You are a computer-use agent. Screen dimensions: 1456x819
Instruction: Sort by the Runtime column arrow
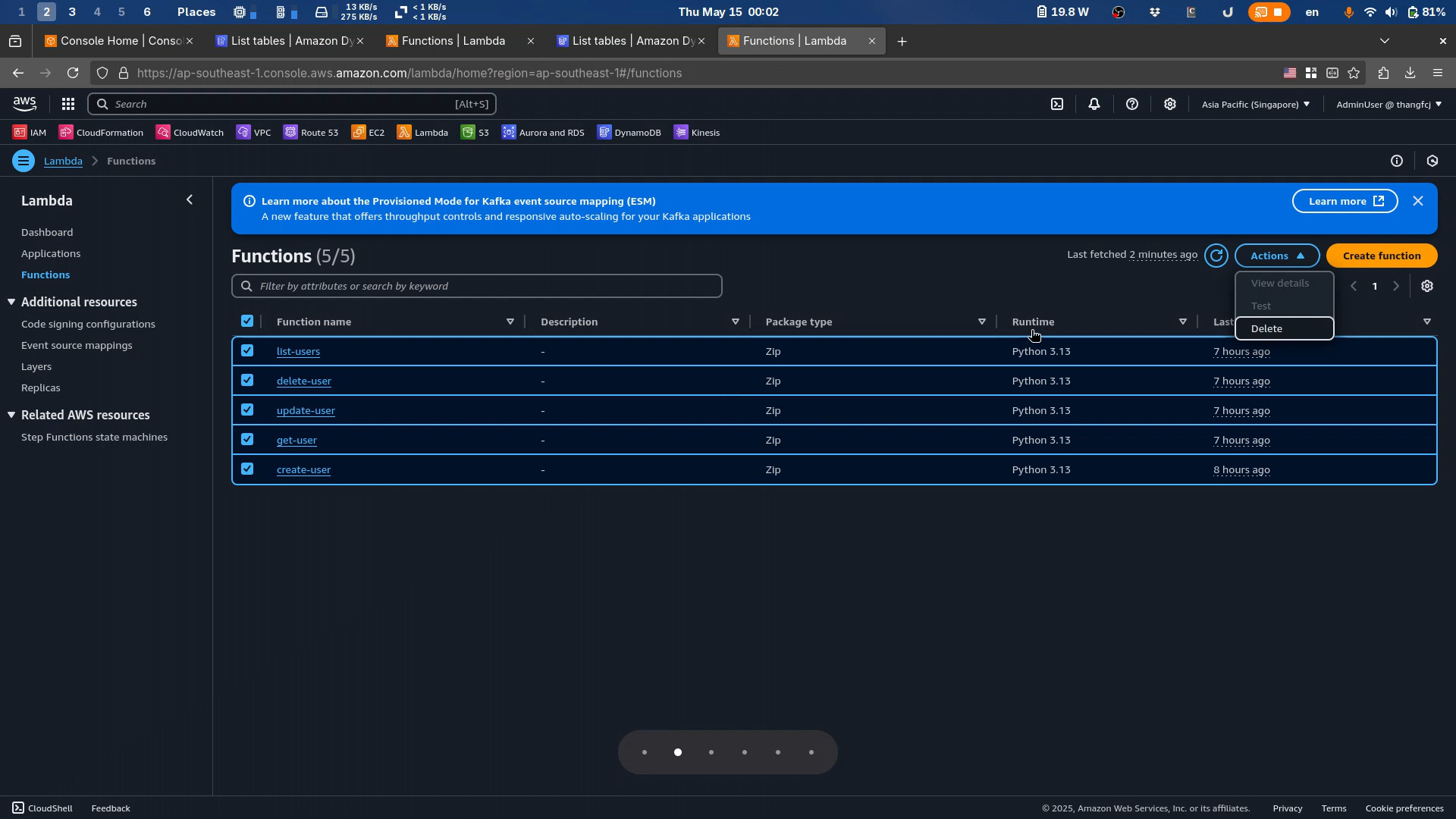(1182, 322)
